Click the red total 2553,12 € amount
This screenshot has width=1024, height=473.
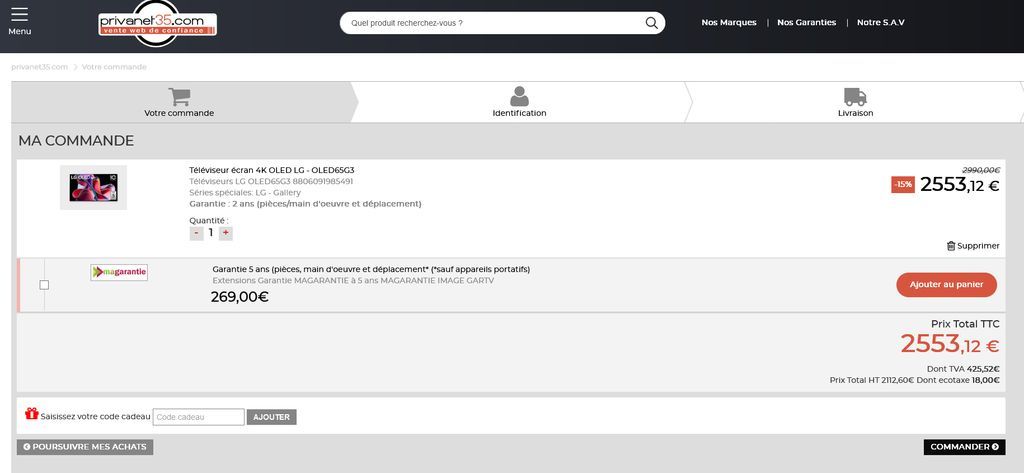coord(950,344)
